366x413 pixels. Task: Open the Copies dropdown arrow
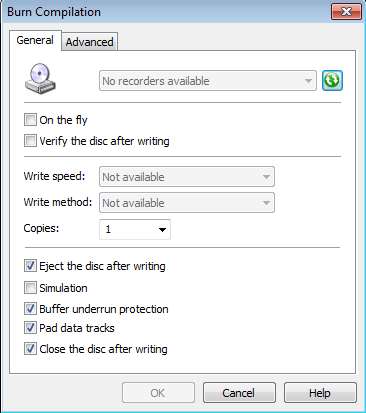[162, 229]
